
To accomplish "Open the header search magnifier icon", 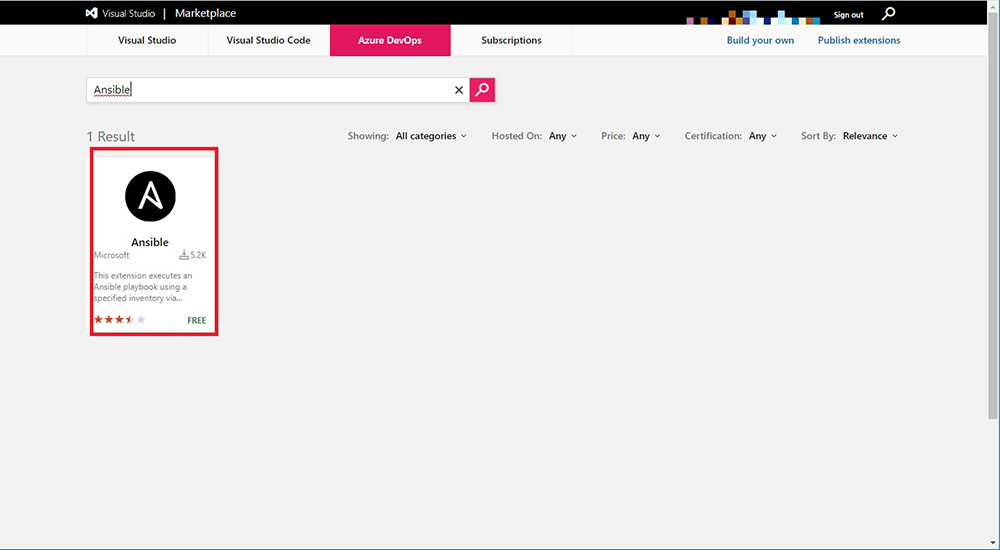I will [x=888, y=13].
